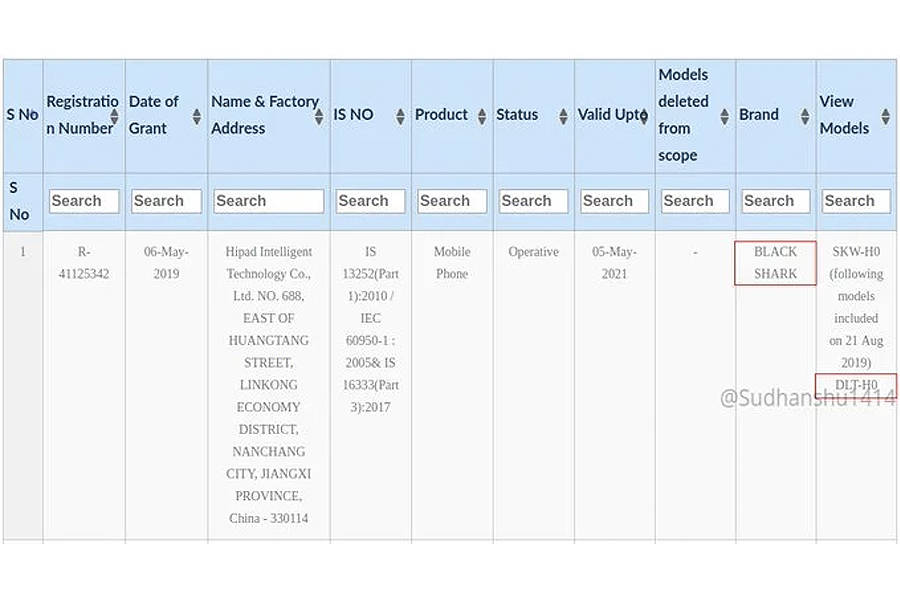The width and height of the screenshot is (900, 600).
Task: Select the Valid Upto header label
Action: (612, 115)
